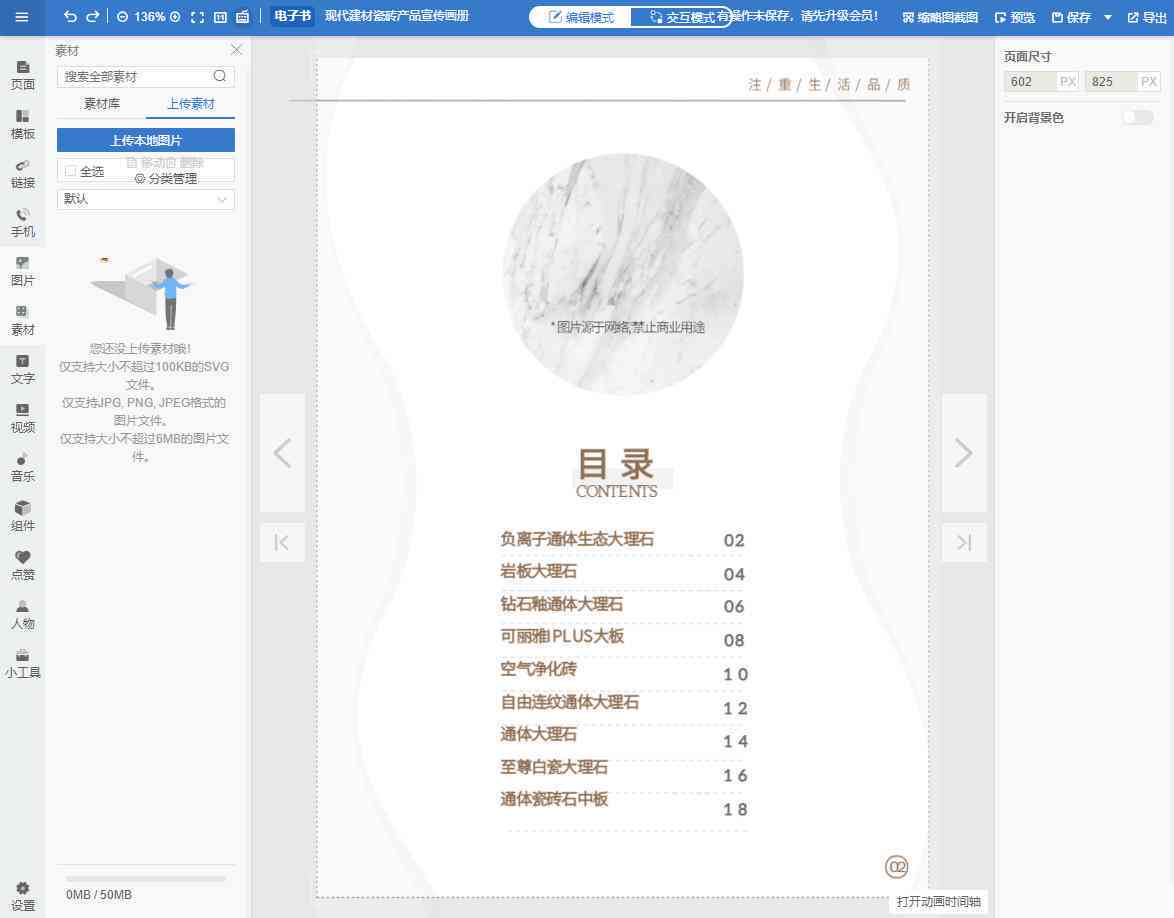Select 自由连纹通体大理石 contents entry
This screenshot has width=1174, height=918.
[570, 702]
